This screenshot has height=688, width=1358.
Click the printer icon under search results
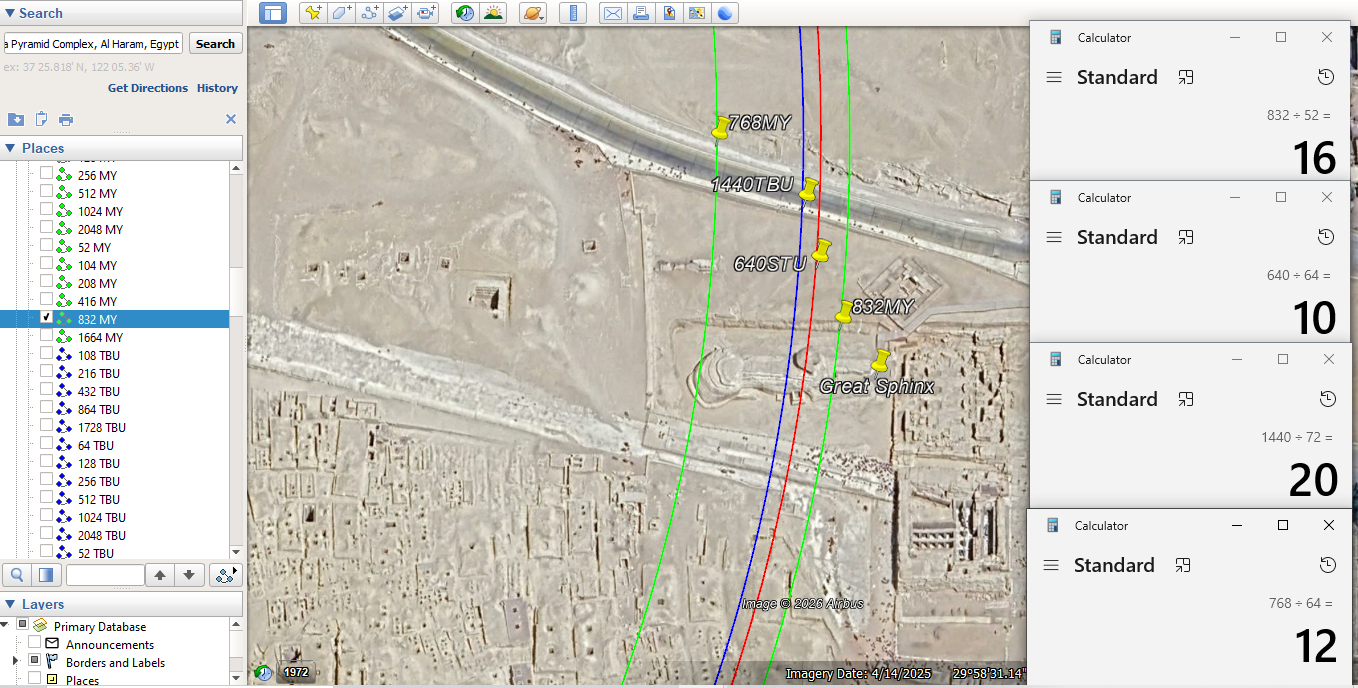coord(66,119)
